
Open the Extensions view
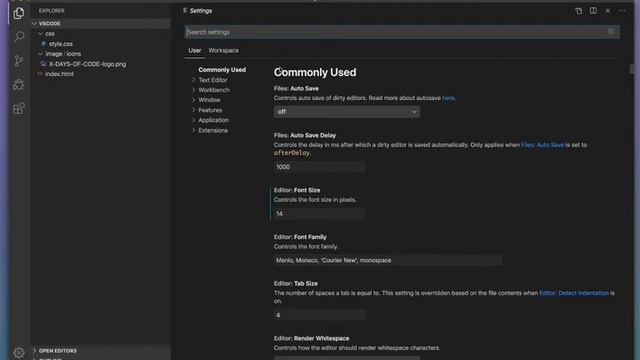19,108
